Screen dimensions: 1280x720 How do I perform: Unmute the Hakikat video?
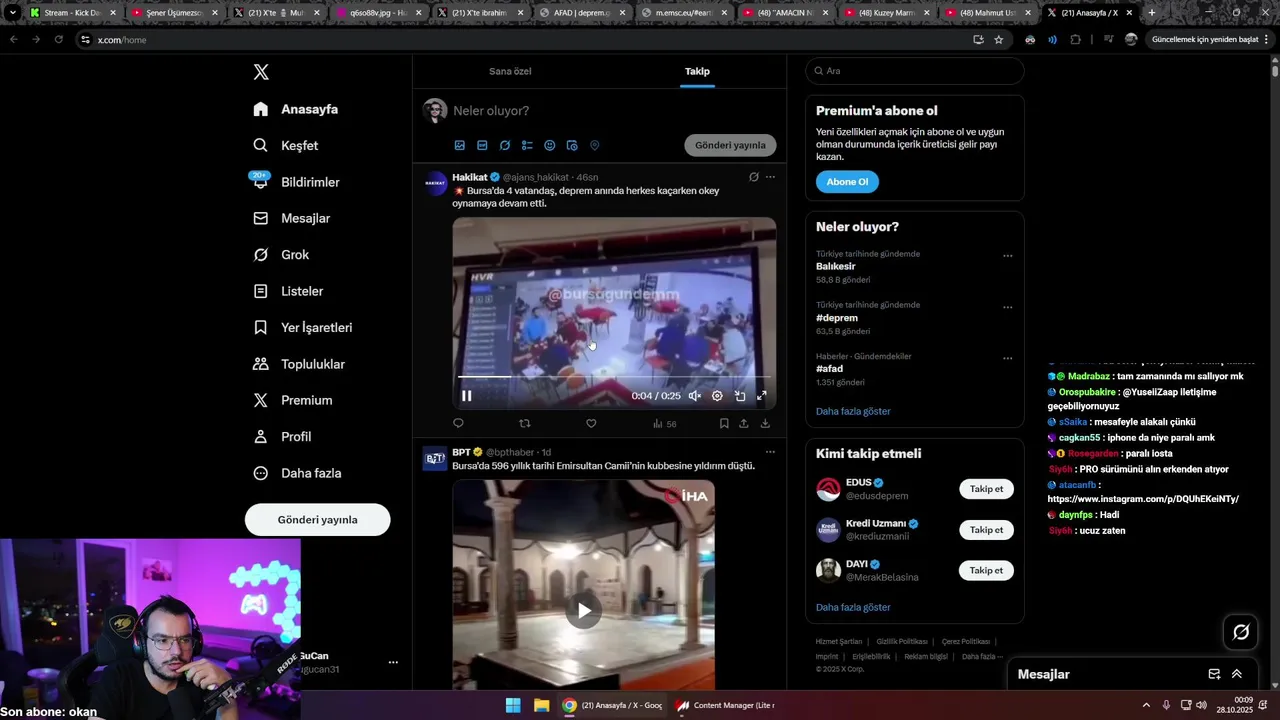point(694,396)
